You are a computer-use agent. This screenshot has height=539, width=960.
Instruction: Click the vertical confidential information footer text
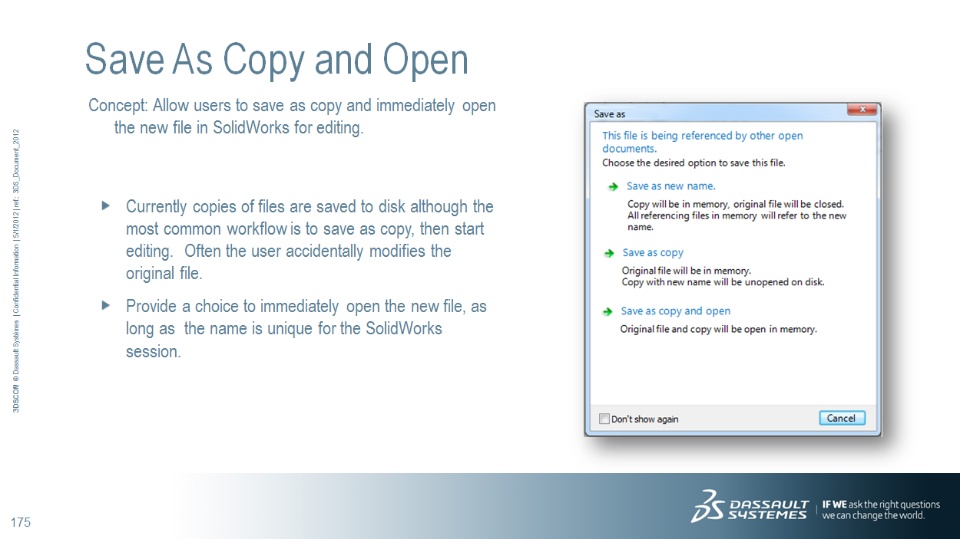click(x=16, y=270)
